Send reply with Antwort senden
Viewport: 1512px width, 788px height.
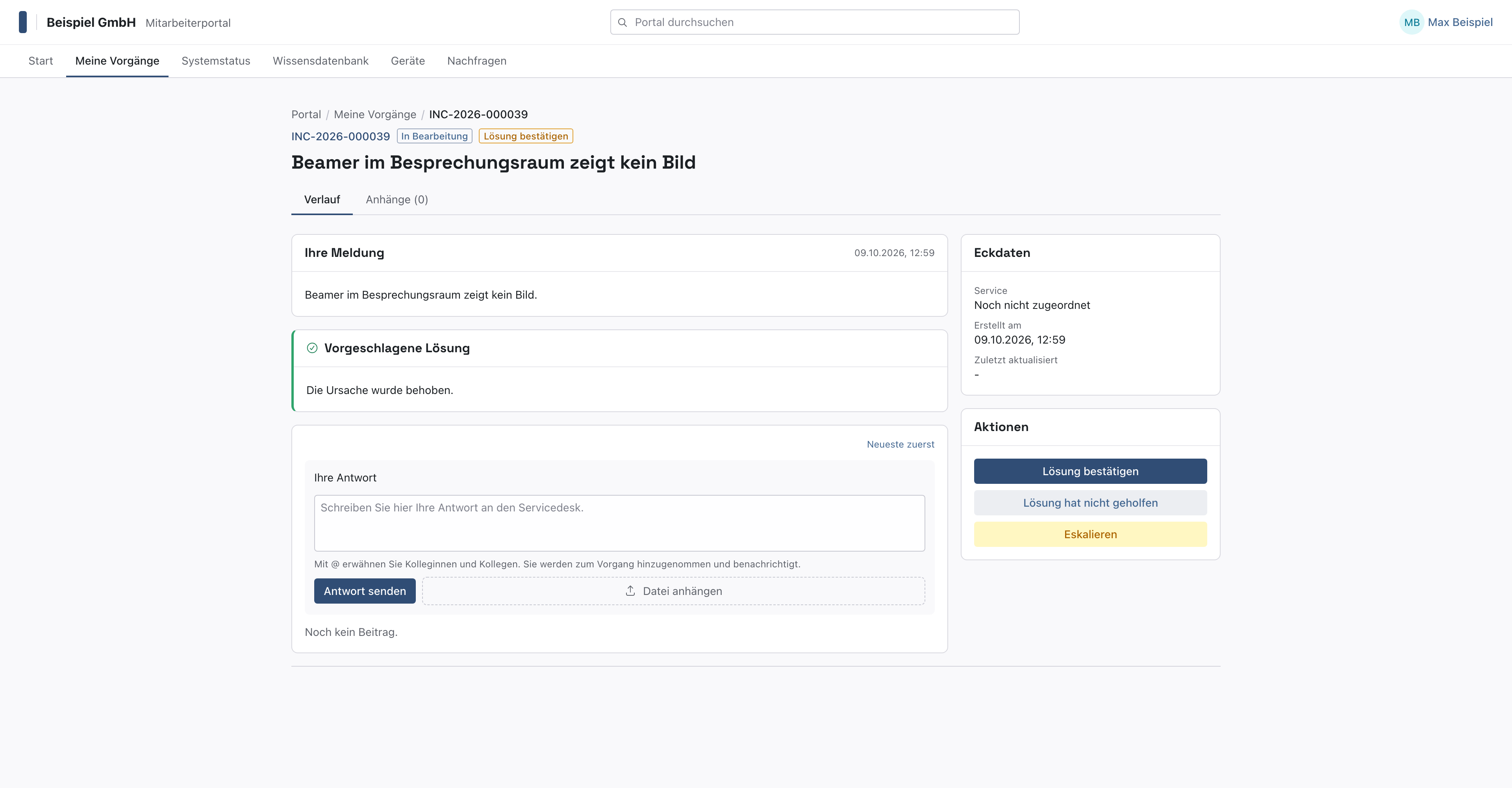pyautogui.click(x=365, y=591)
